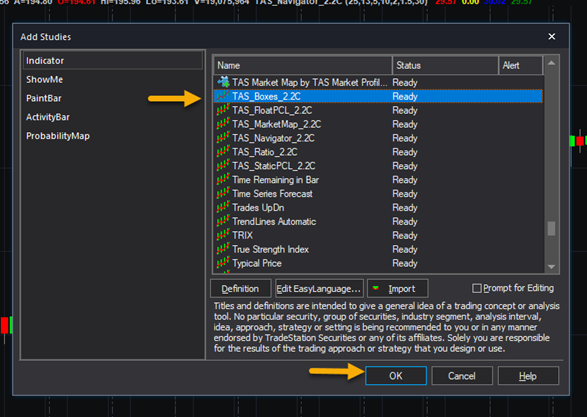Select TAS_StaticPCL_2.2C in the list
Screen dimensions: 587x417
click(378, 165)
